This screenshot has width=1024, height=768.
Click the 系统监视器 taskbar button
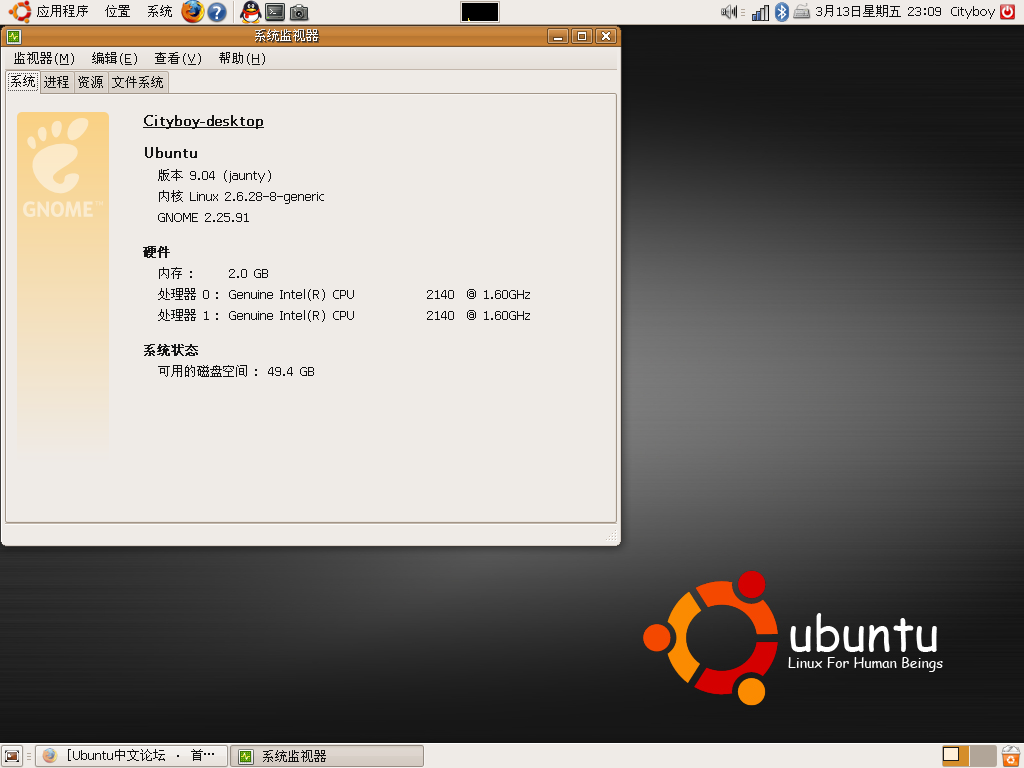(x=327, y=756)
